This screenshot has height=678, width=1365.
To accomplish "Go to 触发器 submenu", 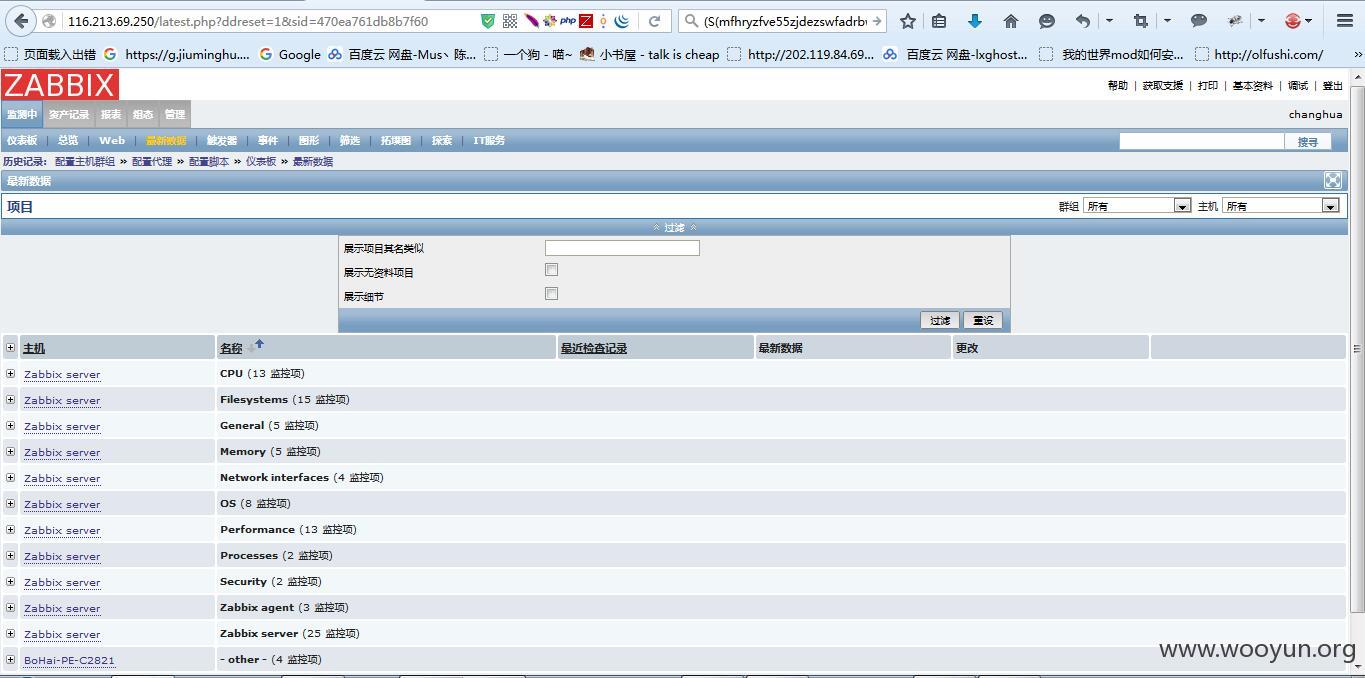I will click(x=222, y=141).
